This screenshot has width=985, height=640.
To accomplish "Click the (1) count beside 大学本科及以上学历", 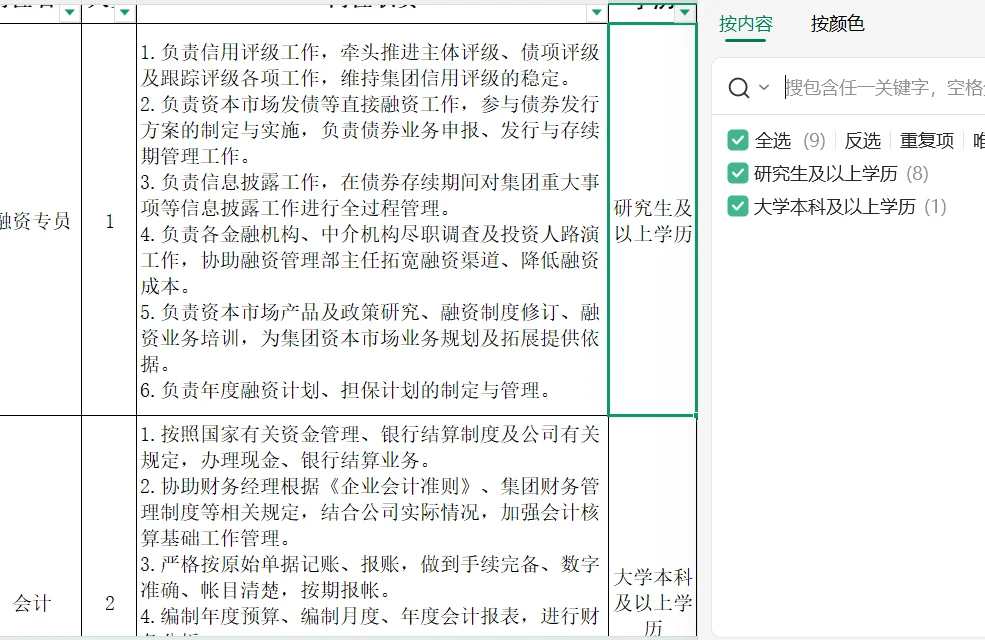I will pyautogui.click(x=935, y=207).
